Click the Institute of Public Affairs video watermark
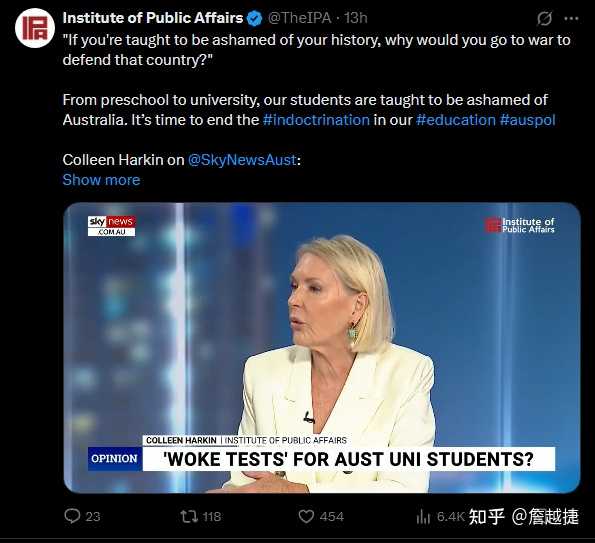The image size is (595, 543). coord(519,225)
